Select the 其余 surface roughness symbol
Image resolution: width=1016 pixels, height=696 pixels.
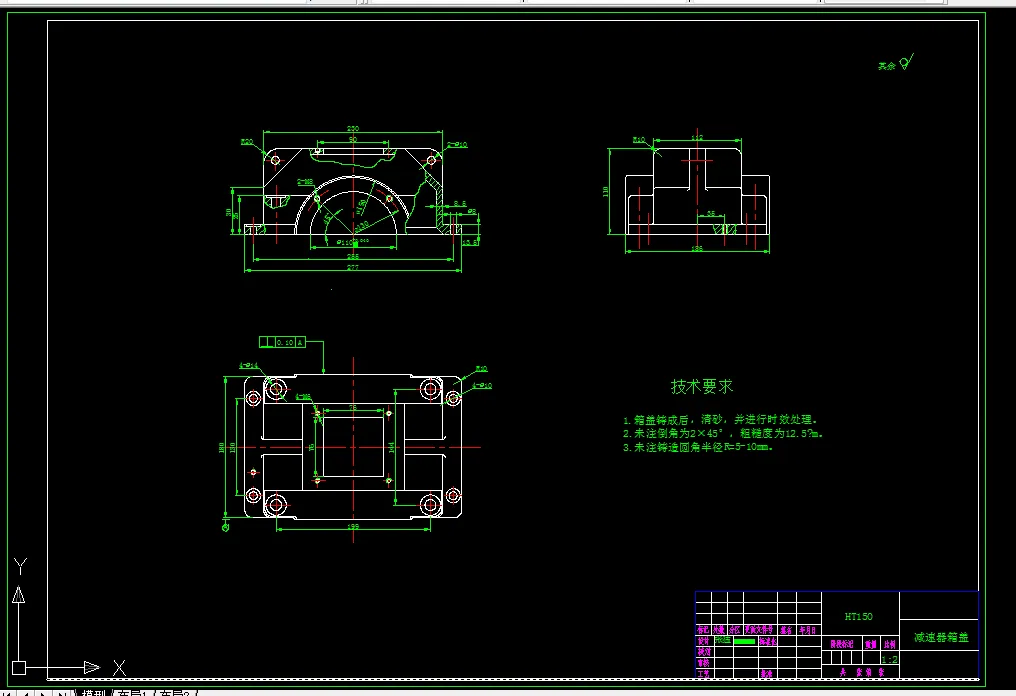pyautogui.click(x=896, y=63)
